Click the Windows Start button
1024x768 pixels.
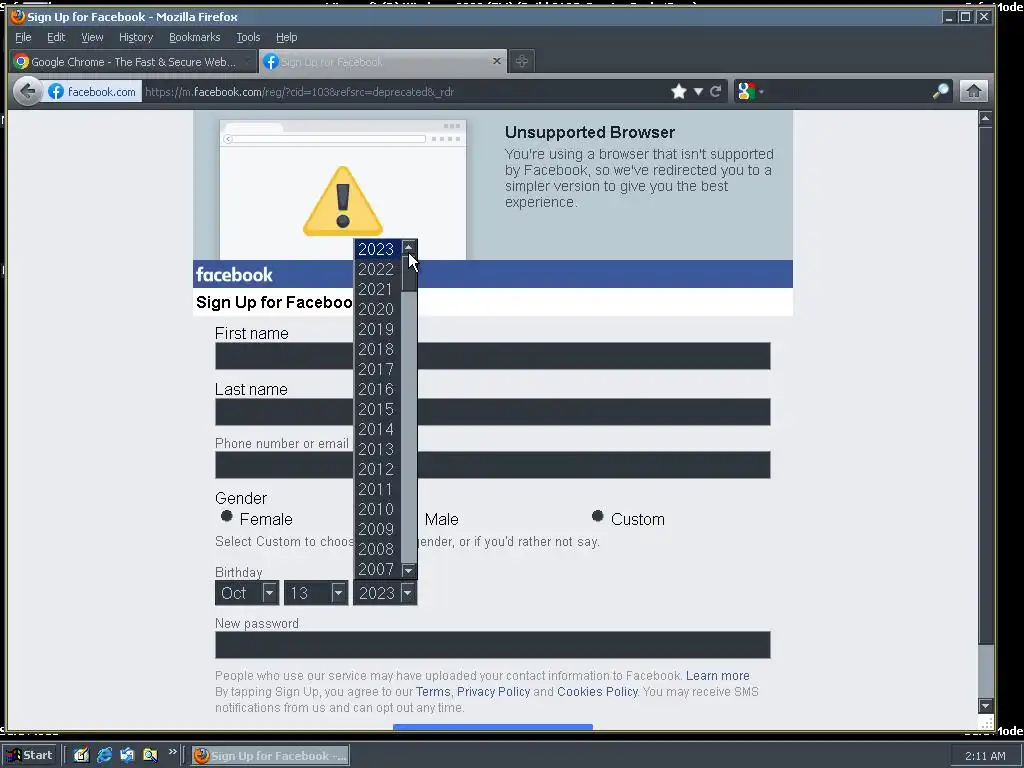pos(30,755)
